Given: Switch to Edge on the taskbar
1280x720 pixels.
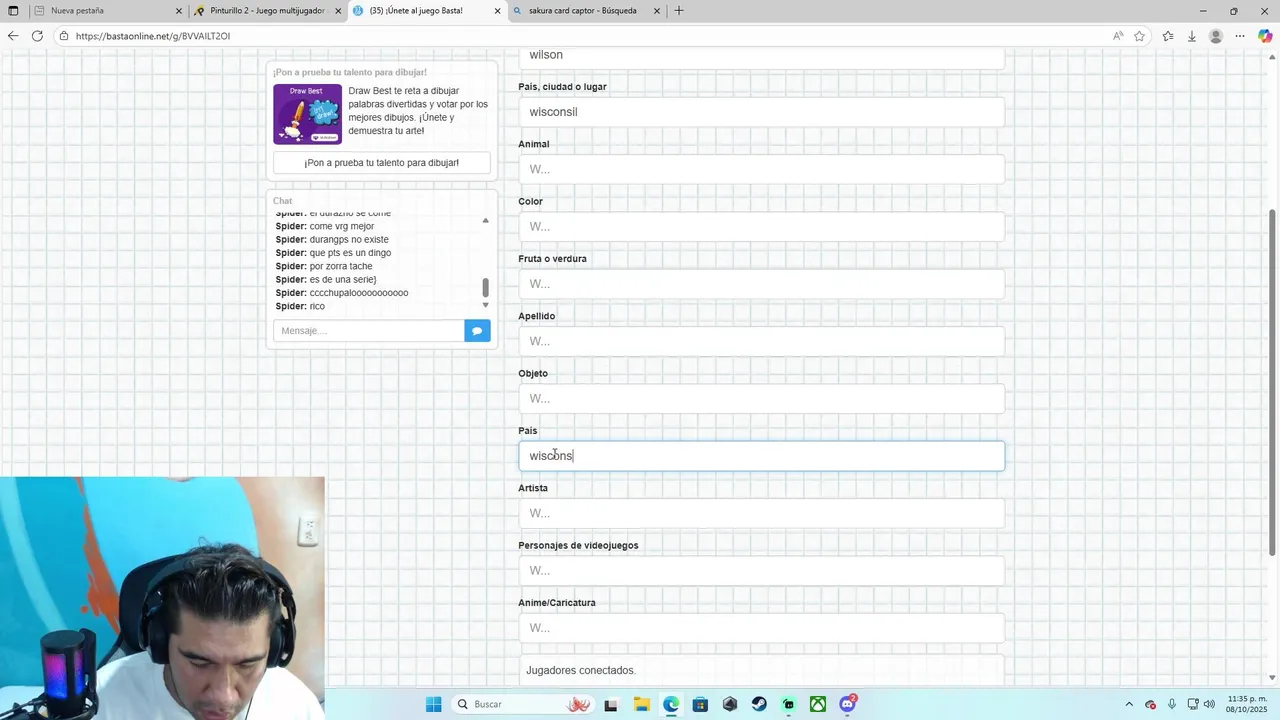Looking at the screenshot, I should (670, 704).
